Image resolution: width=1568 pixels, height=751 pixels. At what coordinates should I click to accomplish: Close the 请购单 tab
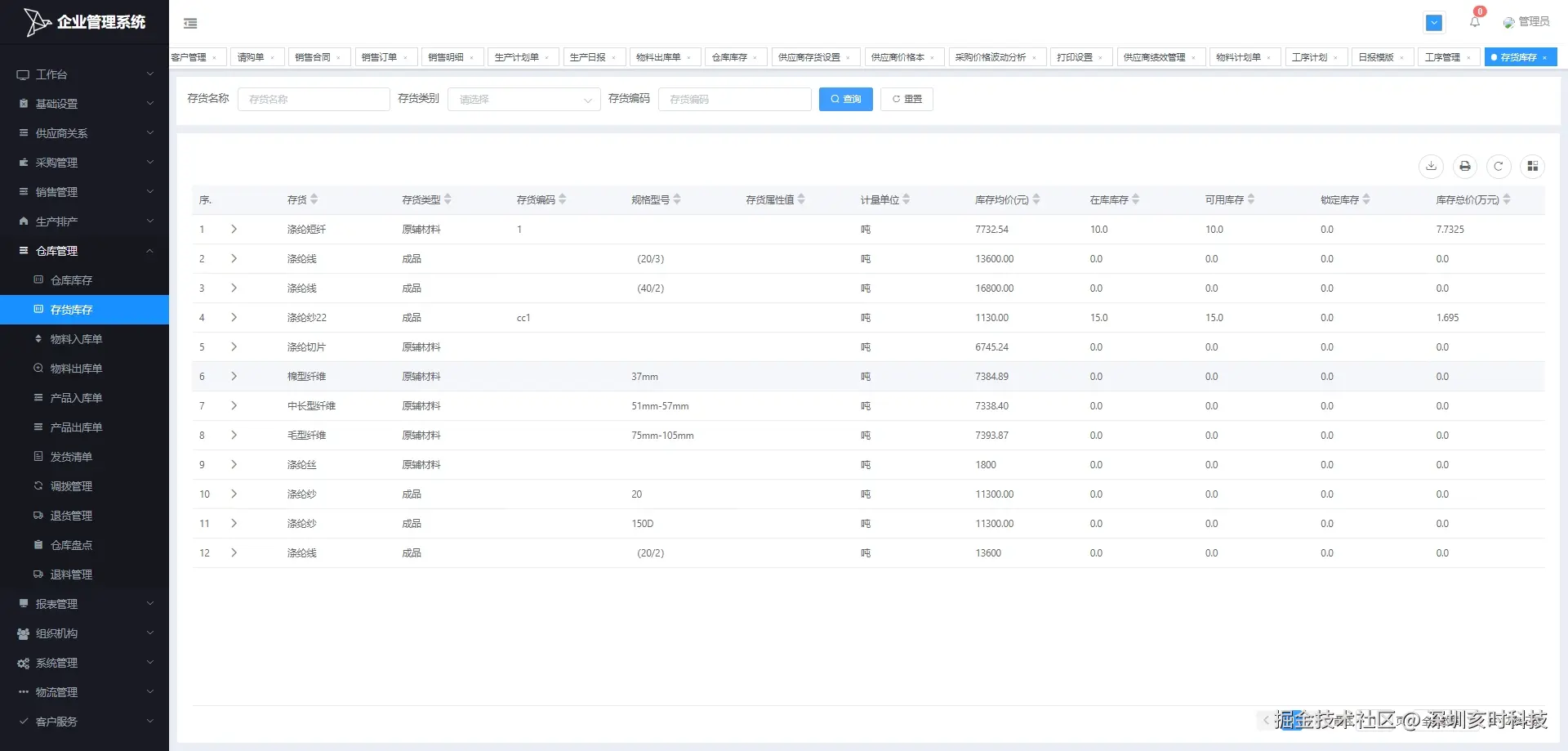pos(272,58)
